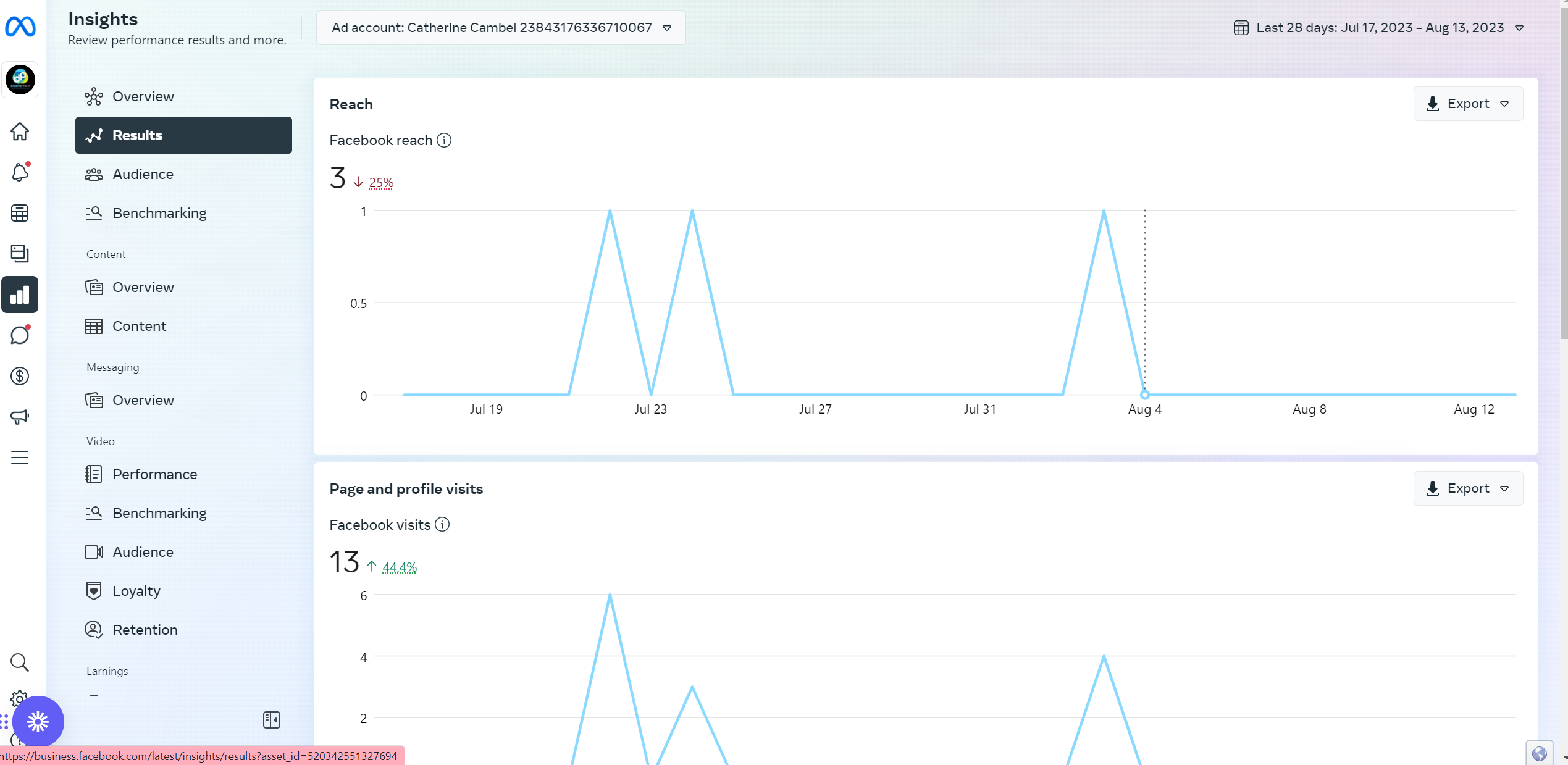The width and height of the screenshot is (1568, 765).
Task: Open Planner calendar grid icon
Action: tap(20, 213)
